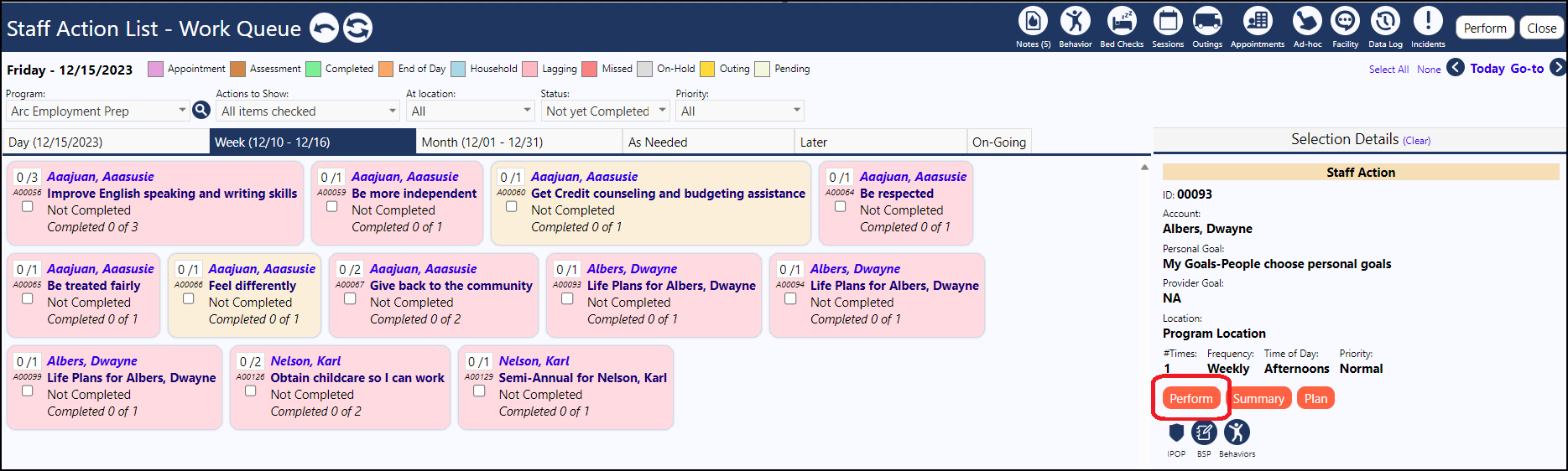The height and width of the screenshot is (471, 1568).
Task: Open the Incidents icon
Action: click(1428, 21)
